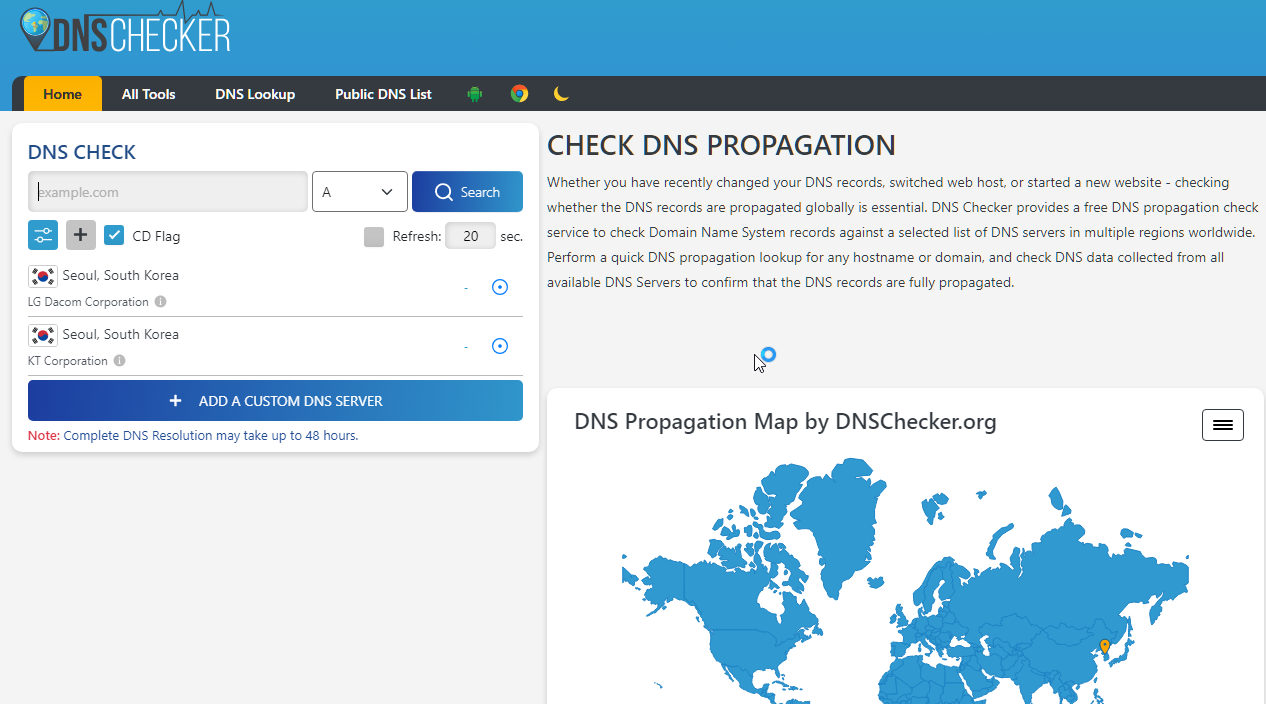Click the Refresh seconds value field
Screen dimensions: 1266x704
coord(470,236)
